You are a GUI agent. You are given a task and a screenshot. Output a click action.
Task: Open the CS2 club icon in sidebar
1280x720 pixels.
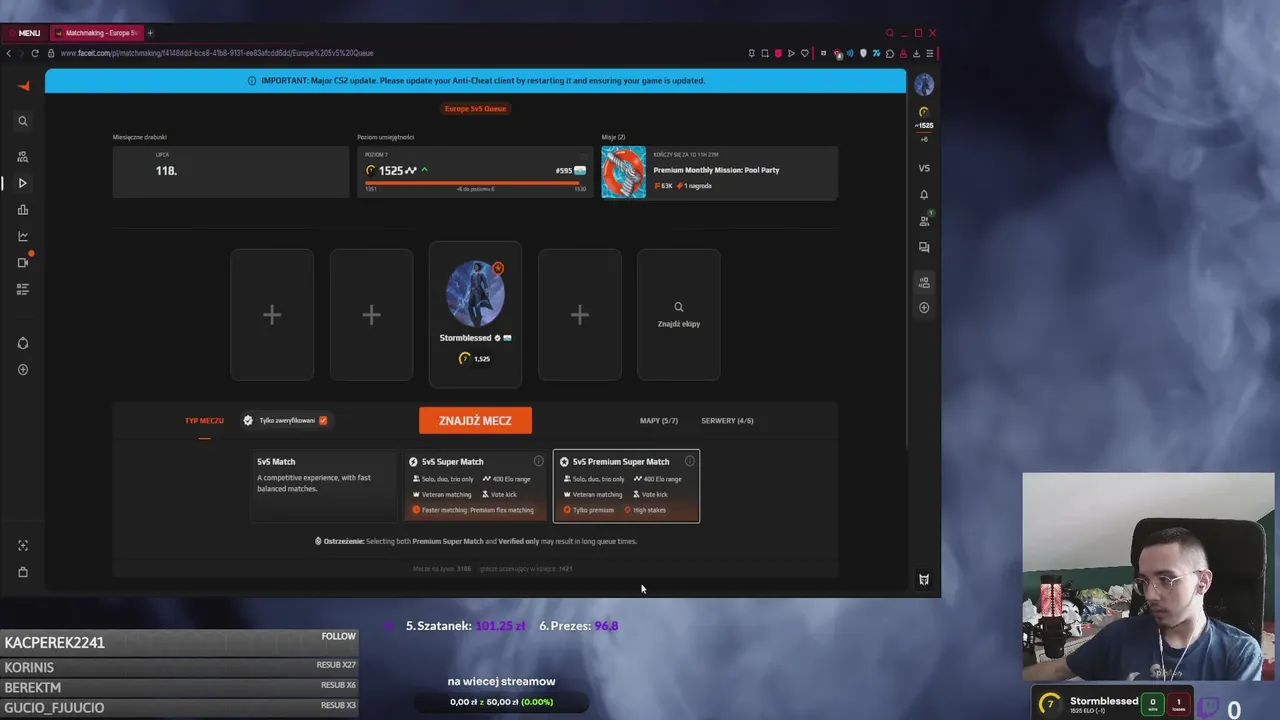point(23,343)
